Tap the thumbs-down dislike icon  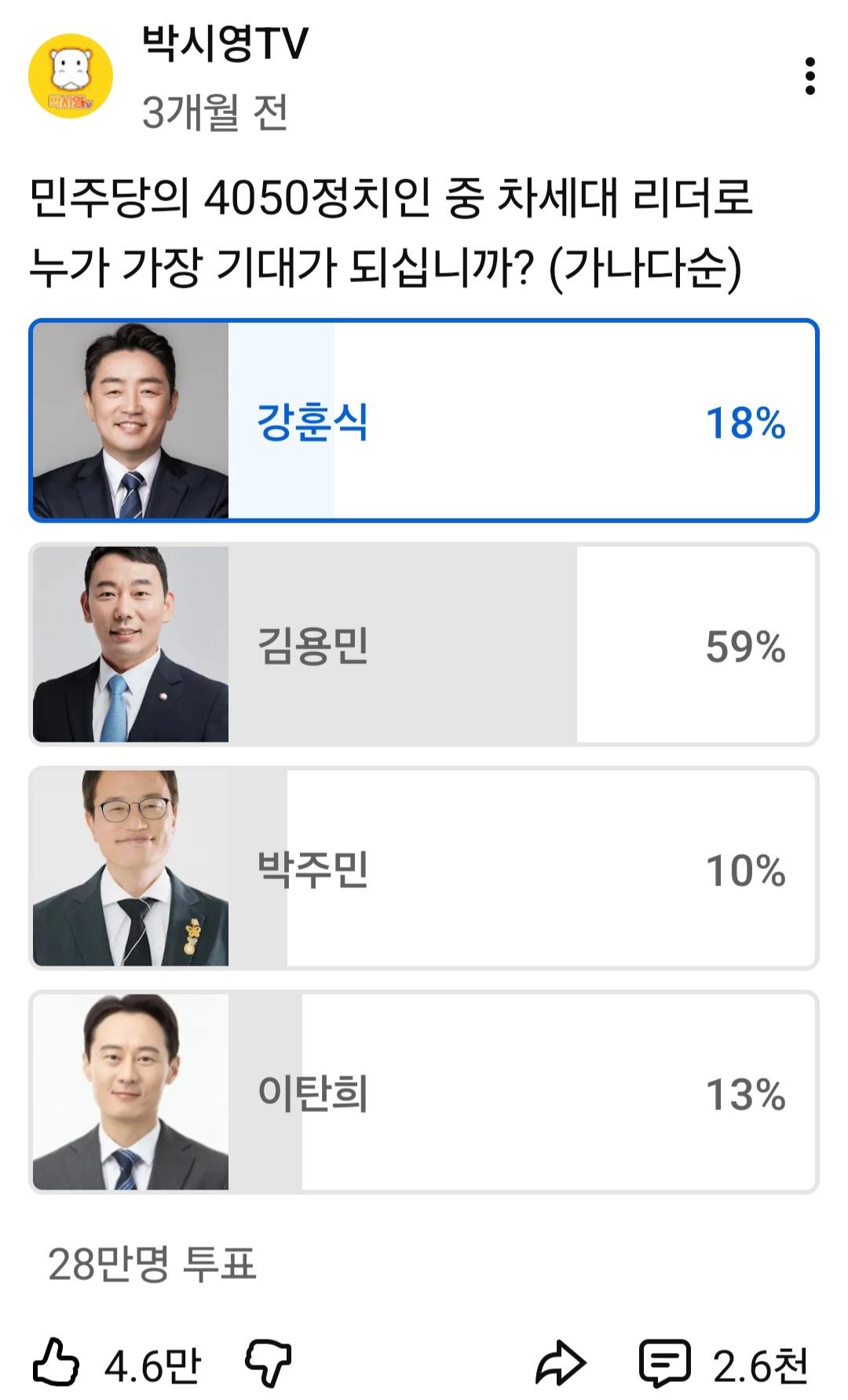269,1363
